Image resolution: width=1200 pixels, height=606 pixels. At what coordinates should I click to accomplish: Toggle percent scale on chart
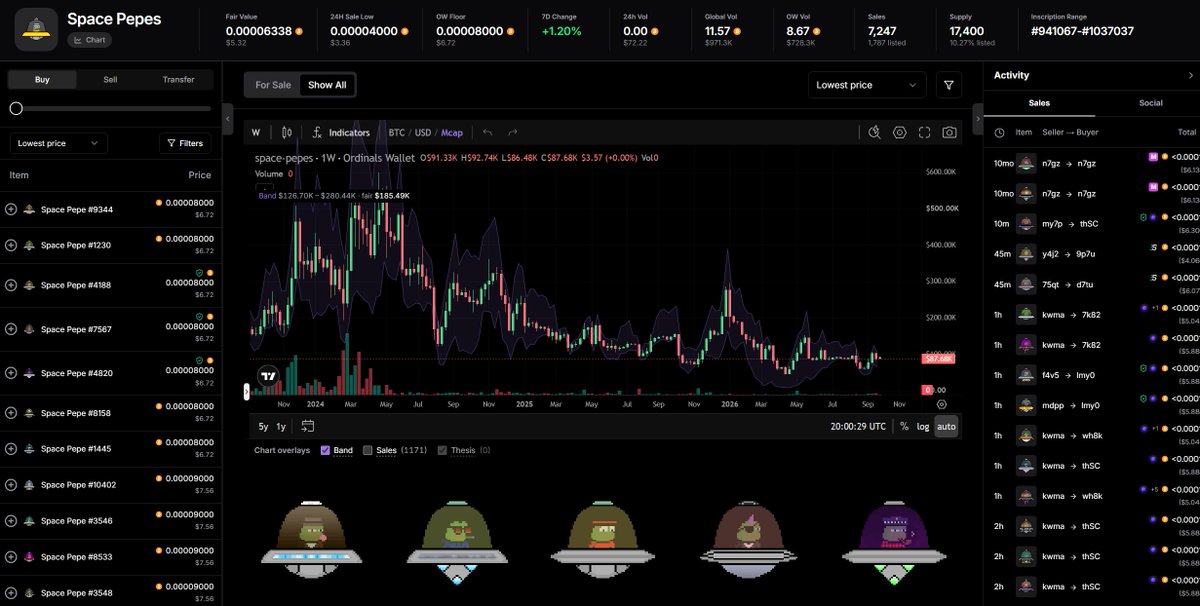pyautogui.click(x=904, y=426)
